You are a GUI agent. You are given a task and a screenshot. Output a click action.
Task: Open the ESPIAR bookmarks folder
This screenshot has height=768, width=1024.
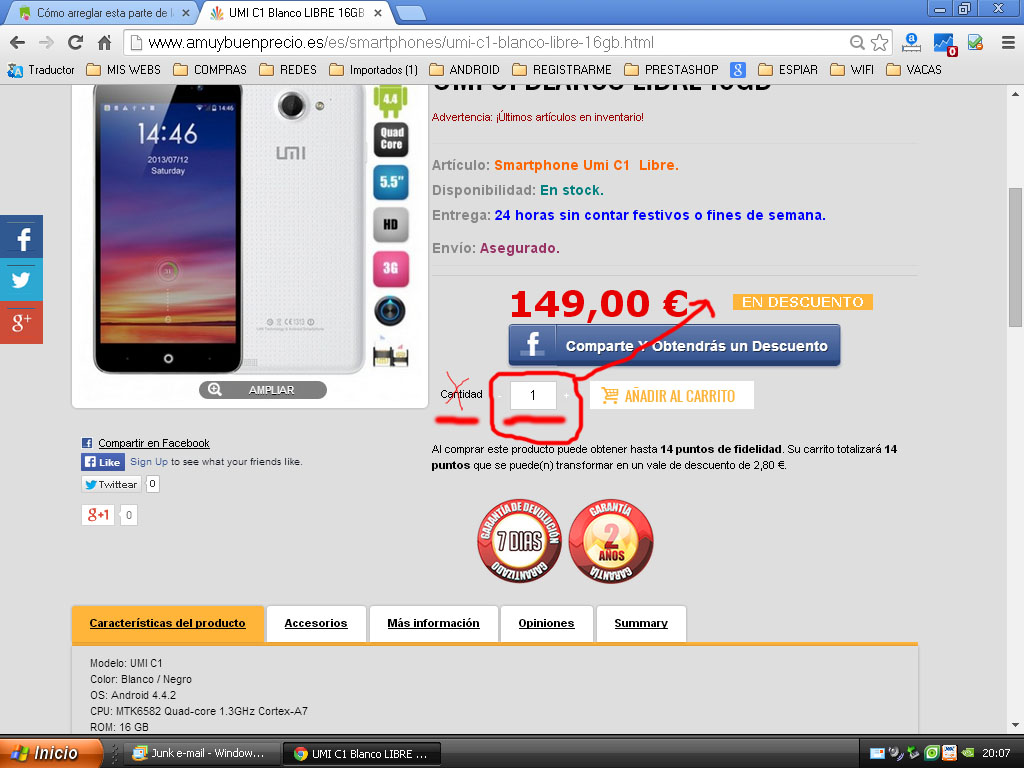tap(788, 70)
